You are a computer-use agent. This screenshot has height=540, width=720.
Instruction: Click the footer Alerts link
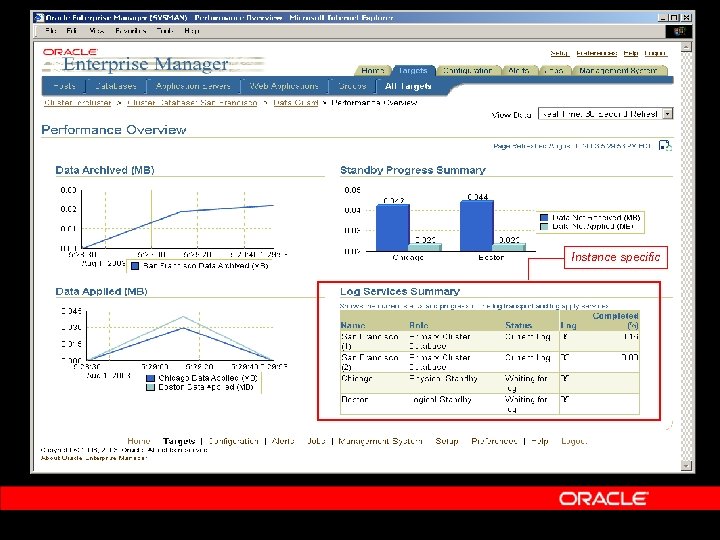283,441
